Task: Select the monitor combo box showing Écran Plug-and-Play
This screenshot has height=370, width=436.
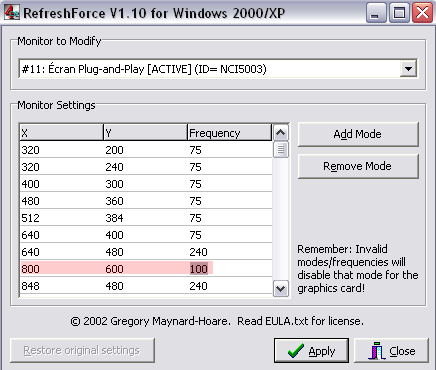Action: (218, 69)
